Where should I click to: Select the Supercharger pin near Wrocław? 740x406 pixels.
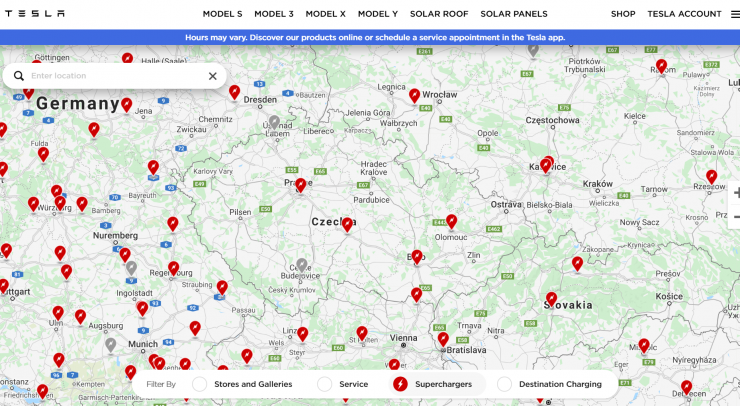click(x=414, y=95)
